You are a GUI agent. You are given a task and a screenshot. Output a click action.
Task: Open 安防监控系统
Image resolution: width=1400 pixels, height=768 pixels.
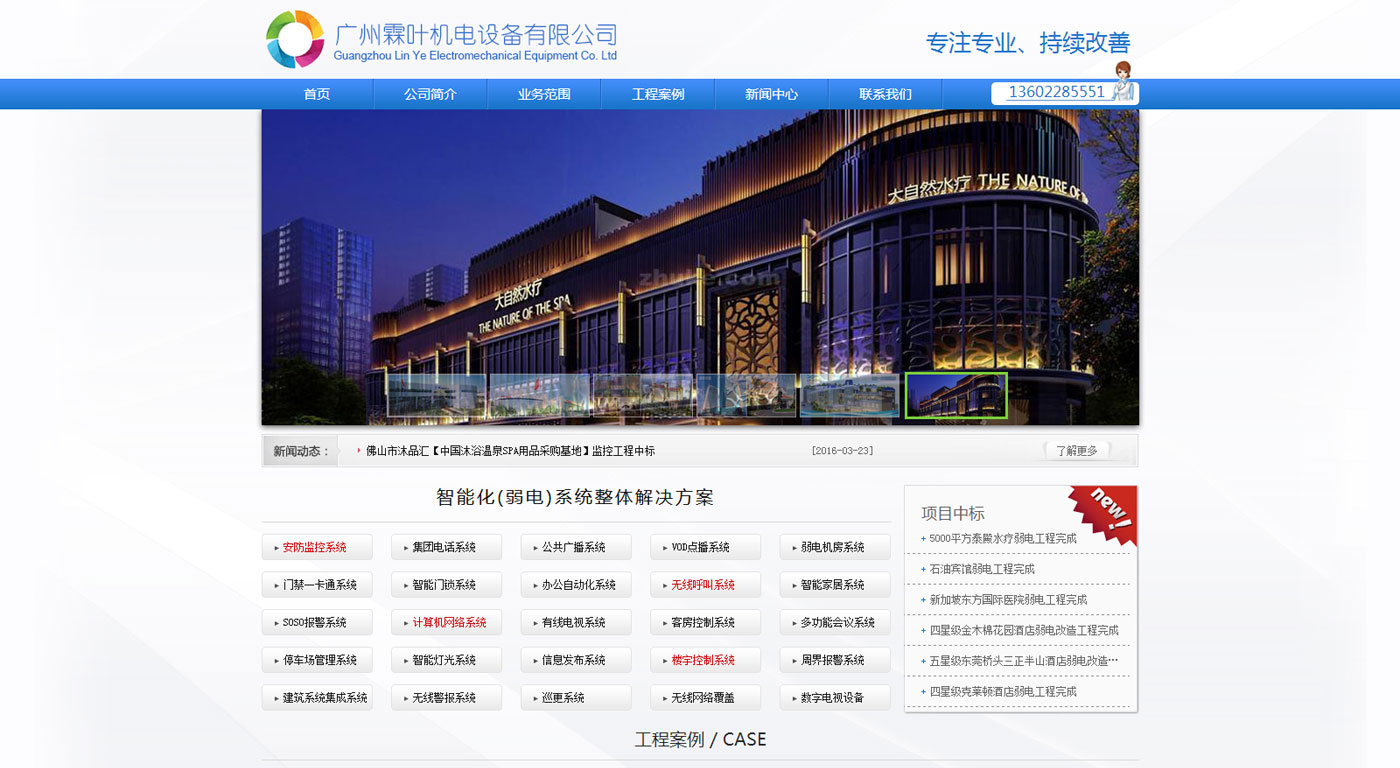(x=317, y=547)
